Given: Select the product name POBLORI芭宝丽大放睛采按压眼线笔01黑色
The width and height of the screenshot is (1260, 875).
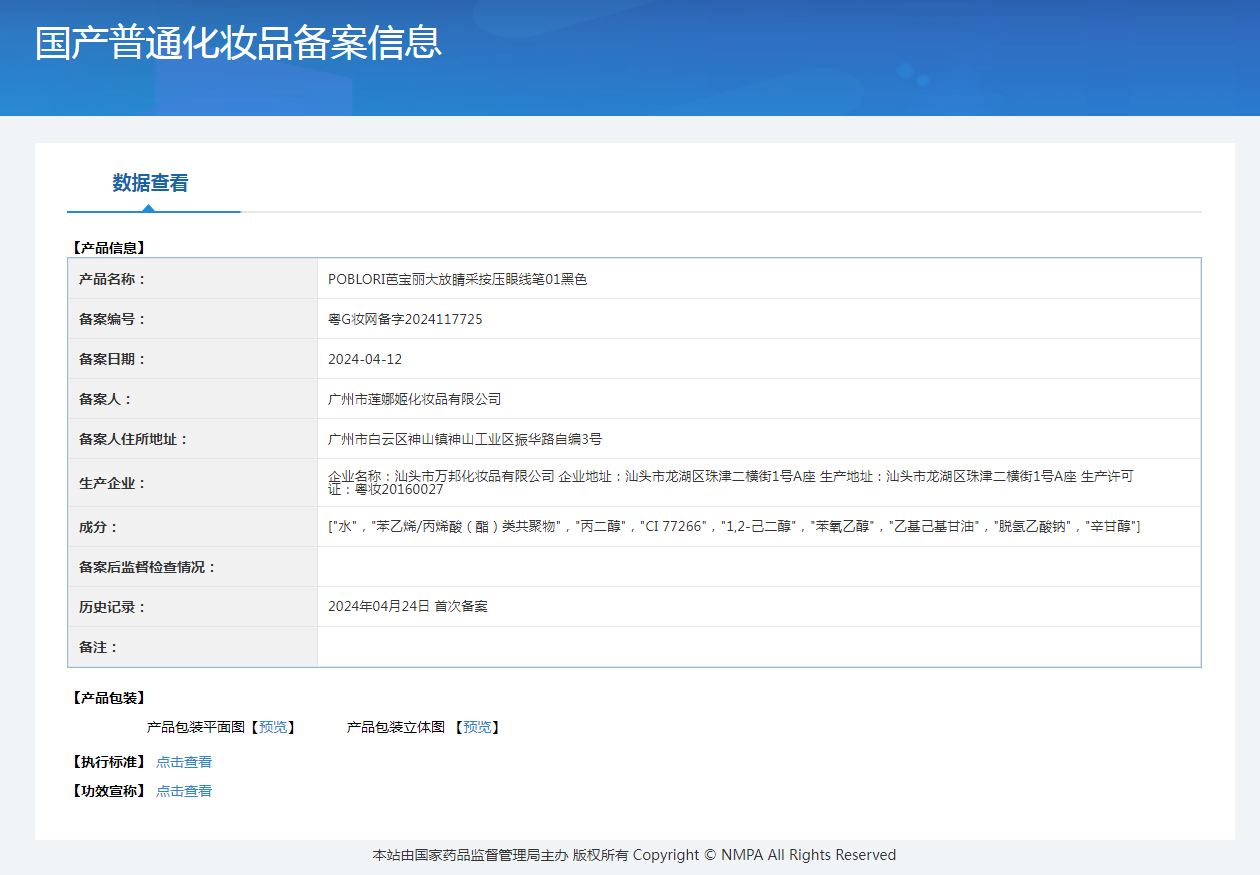Looking at the screenshot, I should pyautogui.click(x=458, y=279).
